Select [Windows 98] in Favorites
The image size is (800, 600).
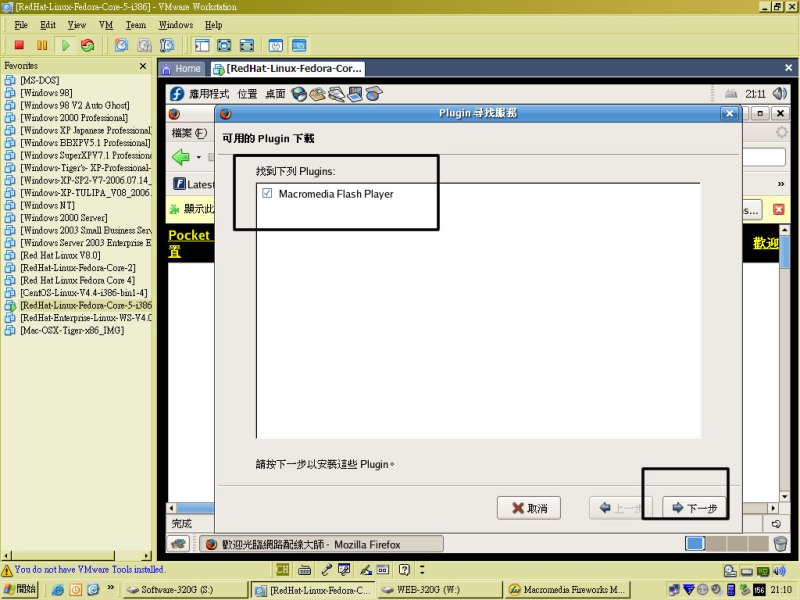click(46, 93)
